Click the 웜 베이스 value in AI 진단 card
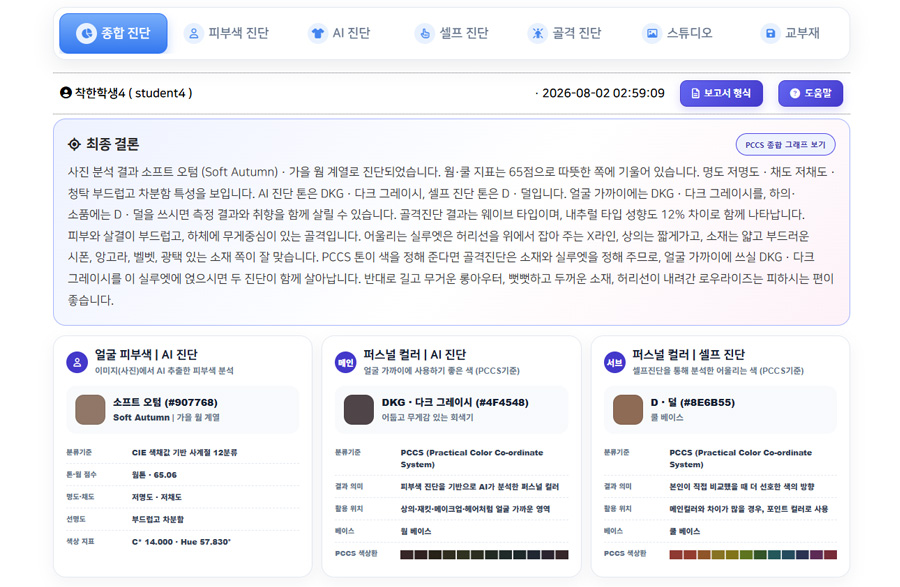The image size is (900, 587). pos(416,531)
